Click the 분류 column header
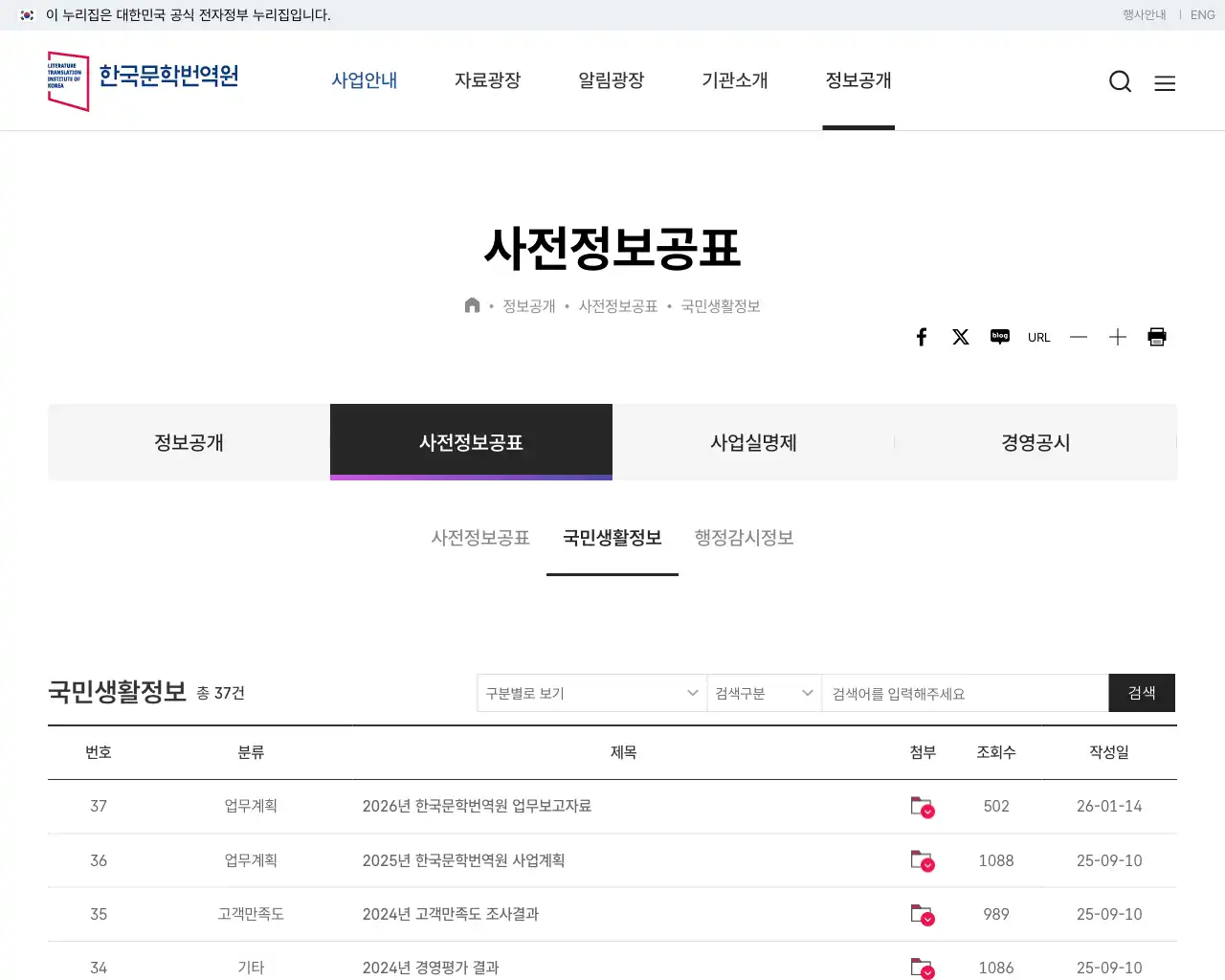The image size is (1225, 980). (251, 752)
